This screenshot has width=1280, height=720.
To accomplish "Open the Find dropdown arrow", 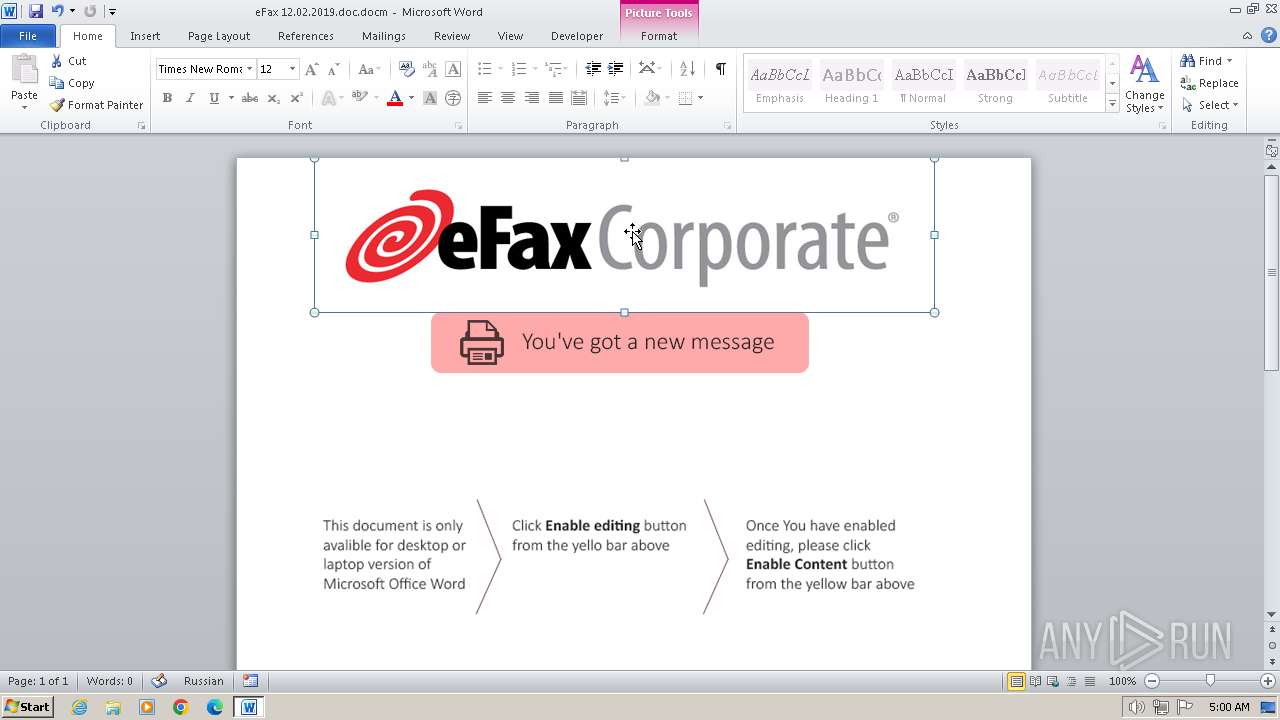I will (x=1229, y=61).
